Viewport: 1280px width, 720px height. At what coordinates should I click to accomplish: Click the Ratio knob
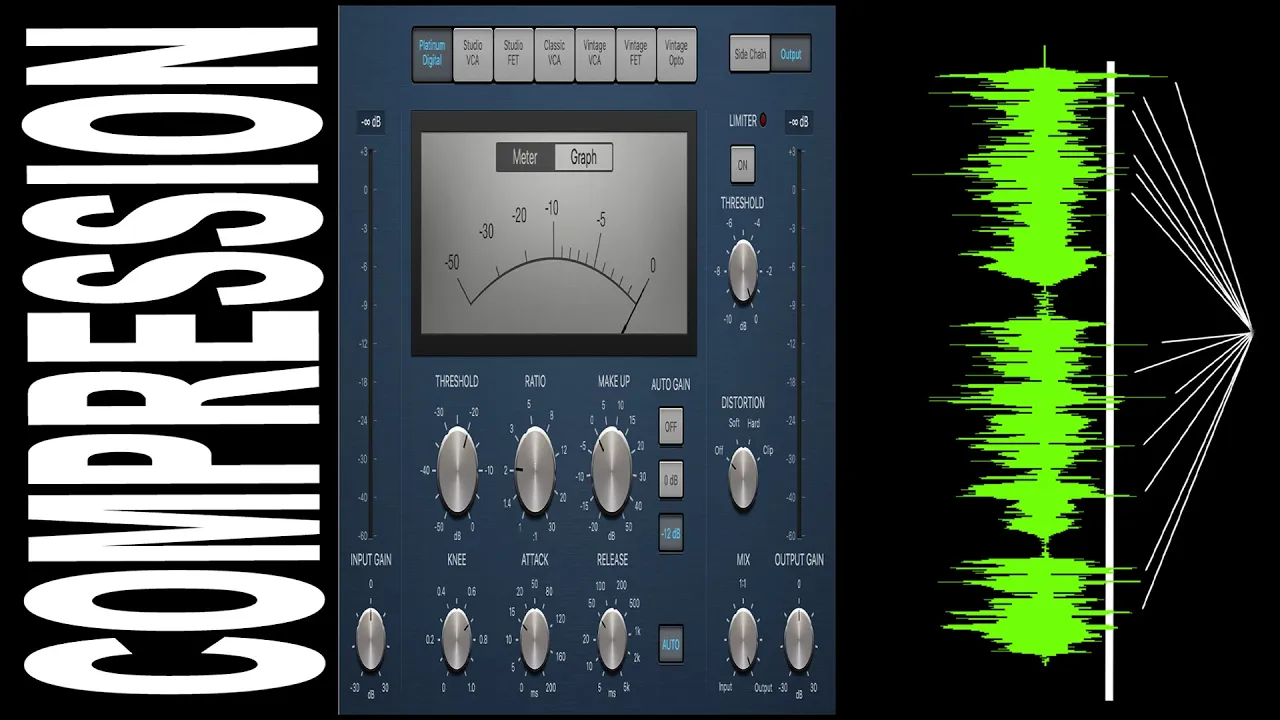[x=535, y=470]
